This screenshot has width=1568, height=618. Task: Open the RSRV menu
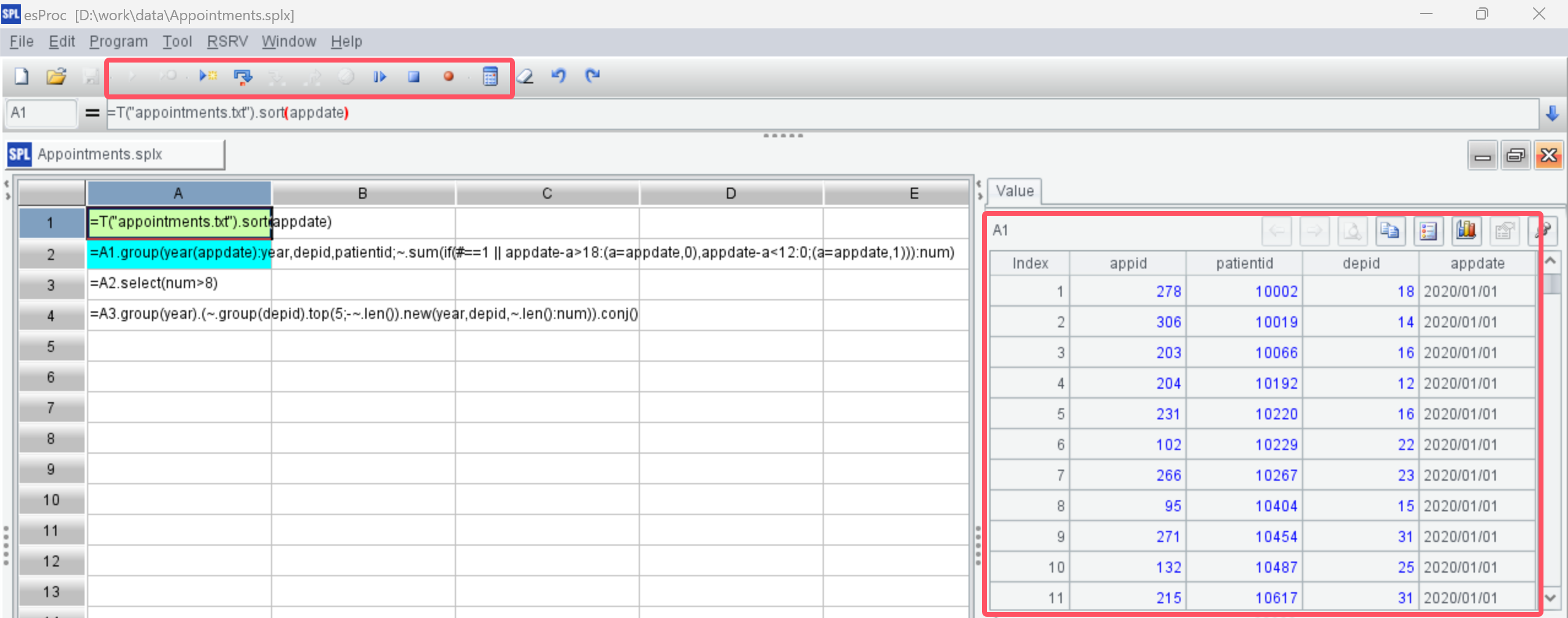(x=227, y=42)
